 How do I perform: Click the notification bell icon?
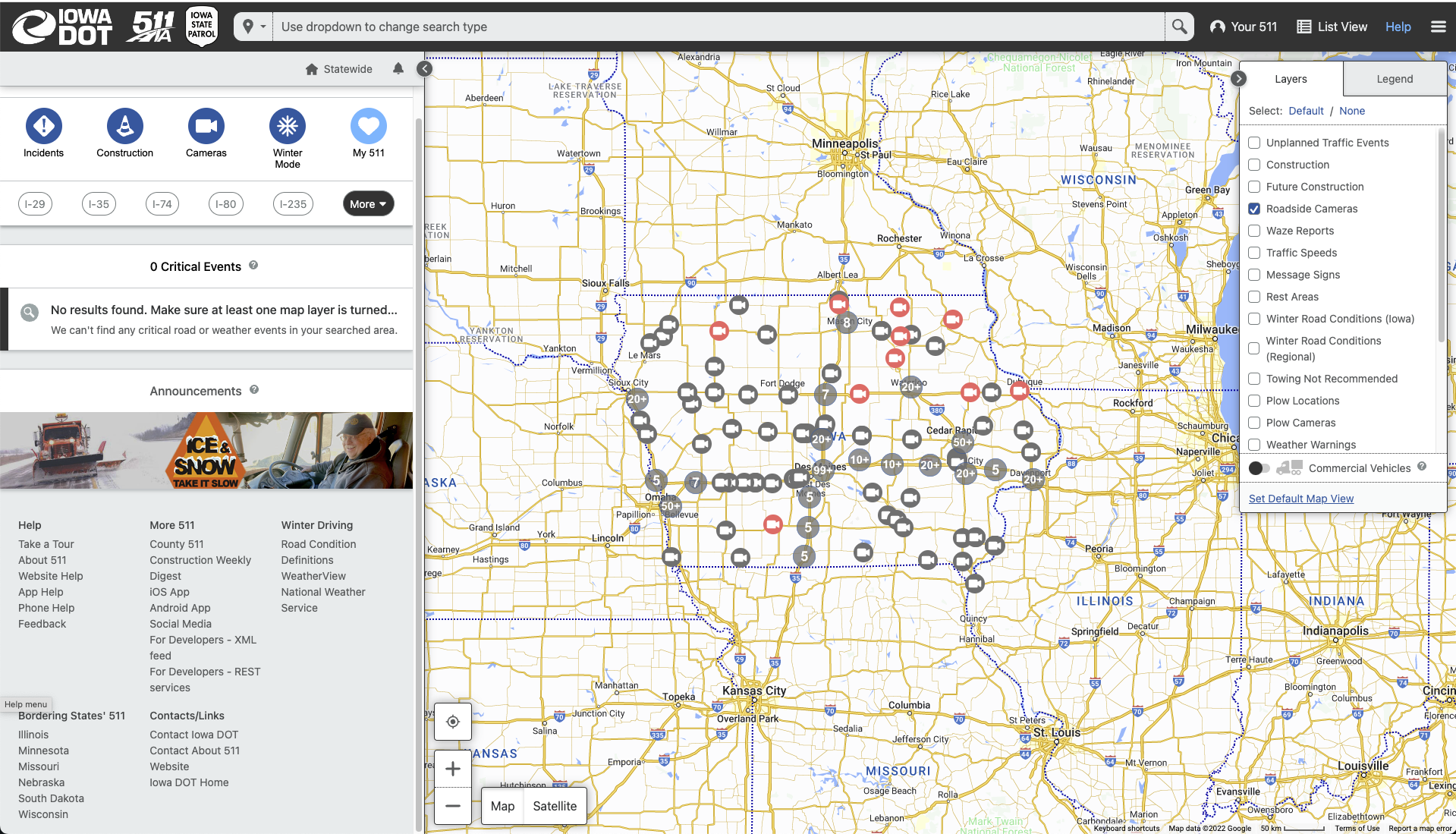(x=398, y=68)
